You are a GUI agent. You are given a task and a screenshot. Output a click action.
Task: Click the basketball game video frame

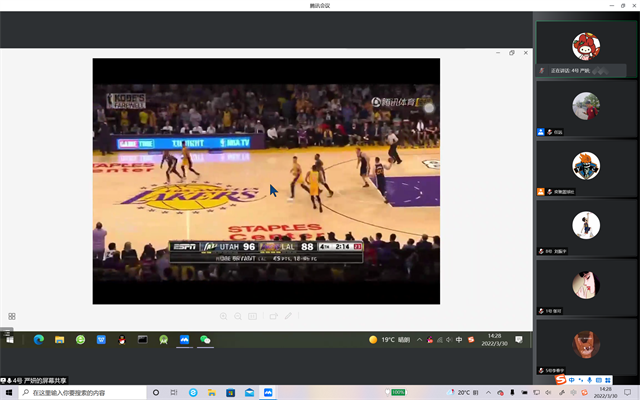coord(266,180)
